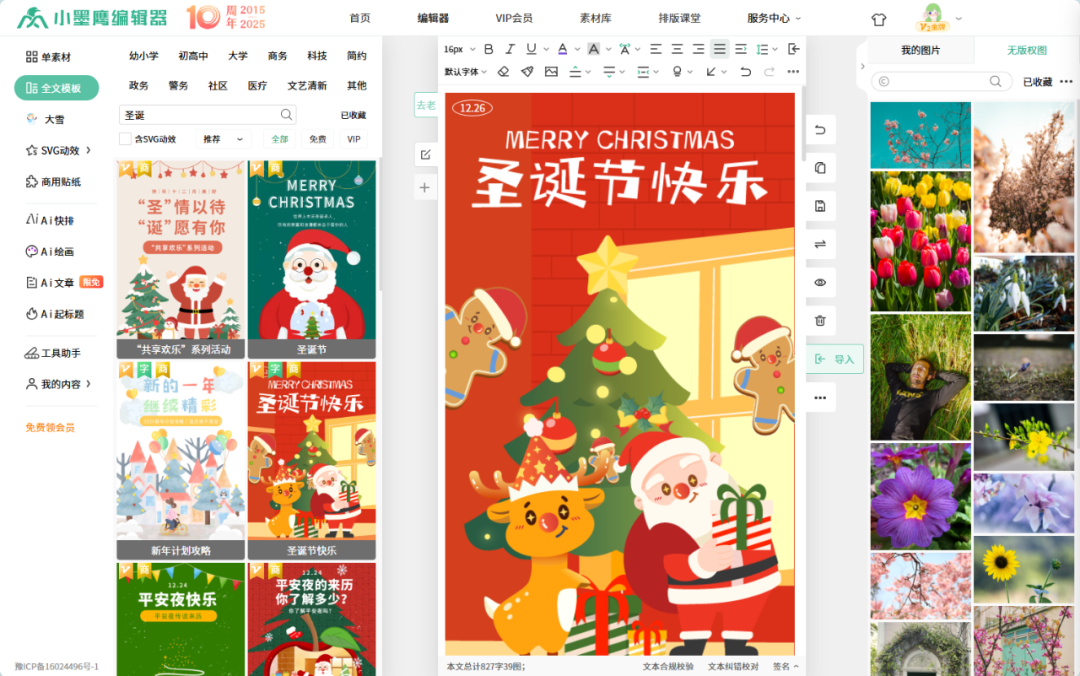Click trash delete icon beside canvas

click(820, 320)
